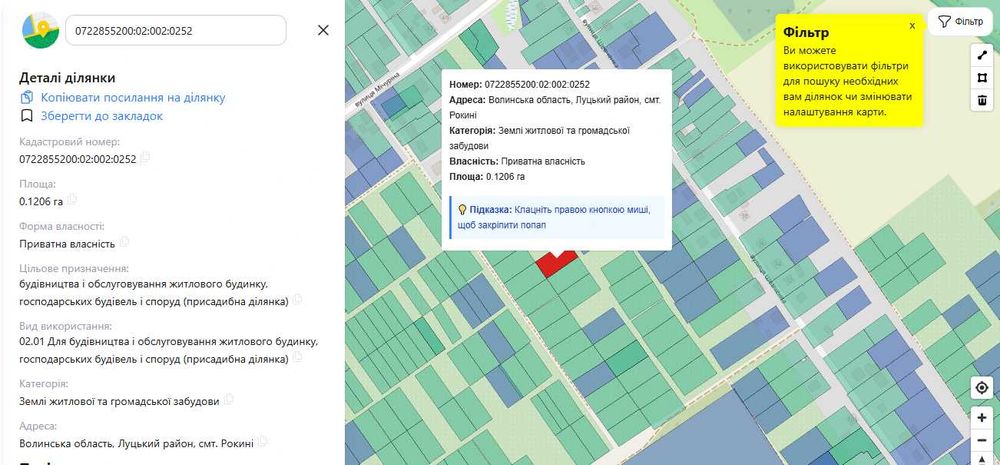Copy the cadastral number value in sidebar
Screen dimensions: 1000x465
click(x=146, y=158)
